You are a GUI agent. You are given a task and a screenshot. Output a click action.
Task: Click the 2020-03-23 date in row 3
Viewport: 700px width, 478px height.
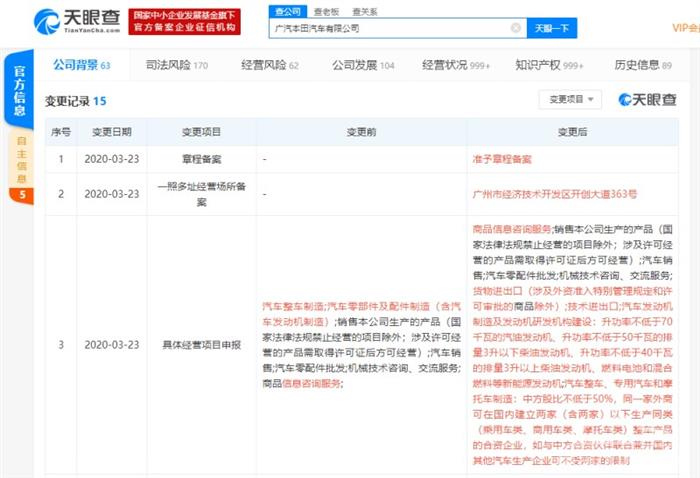112,345
